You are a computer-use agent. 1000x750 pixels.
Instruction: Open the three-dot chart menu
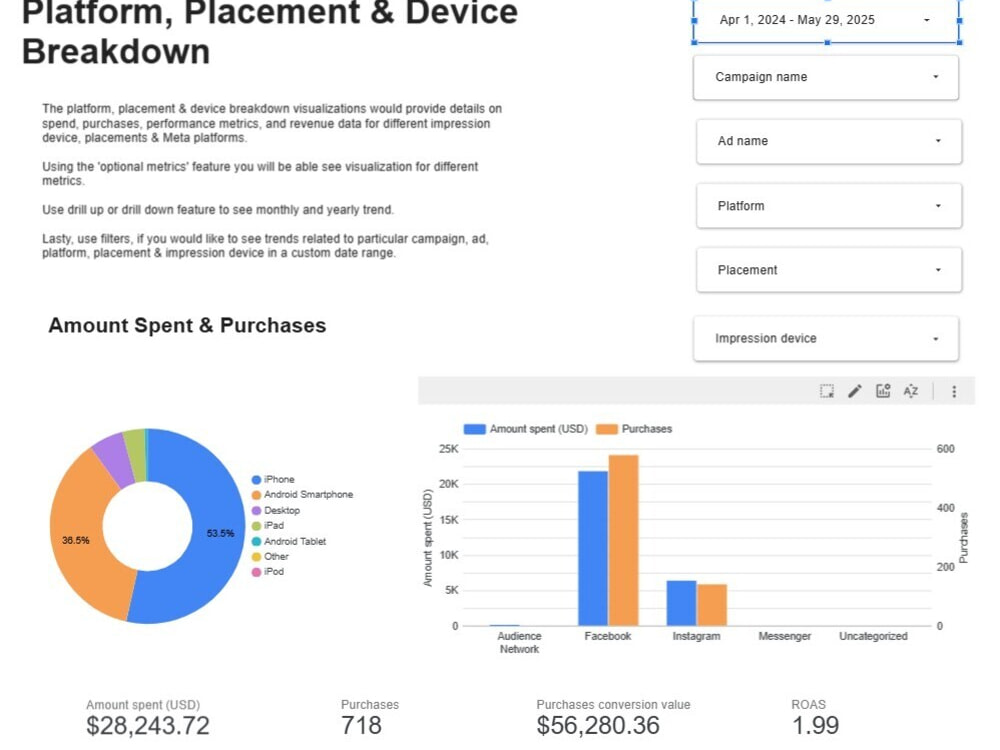tap(954, 392)
